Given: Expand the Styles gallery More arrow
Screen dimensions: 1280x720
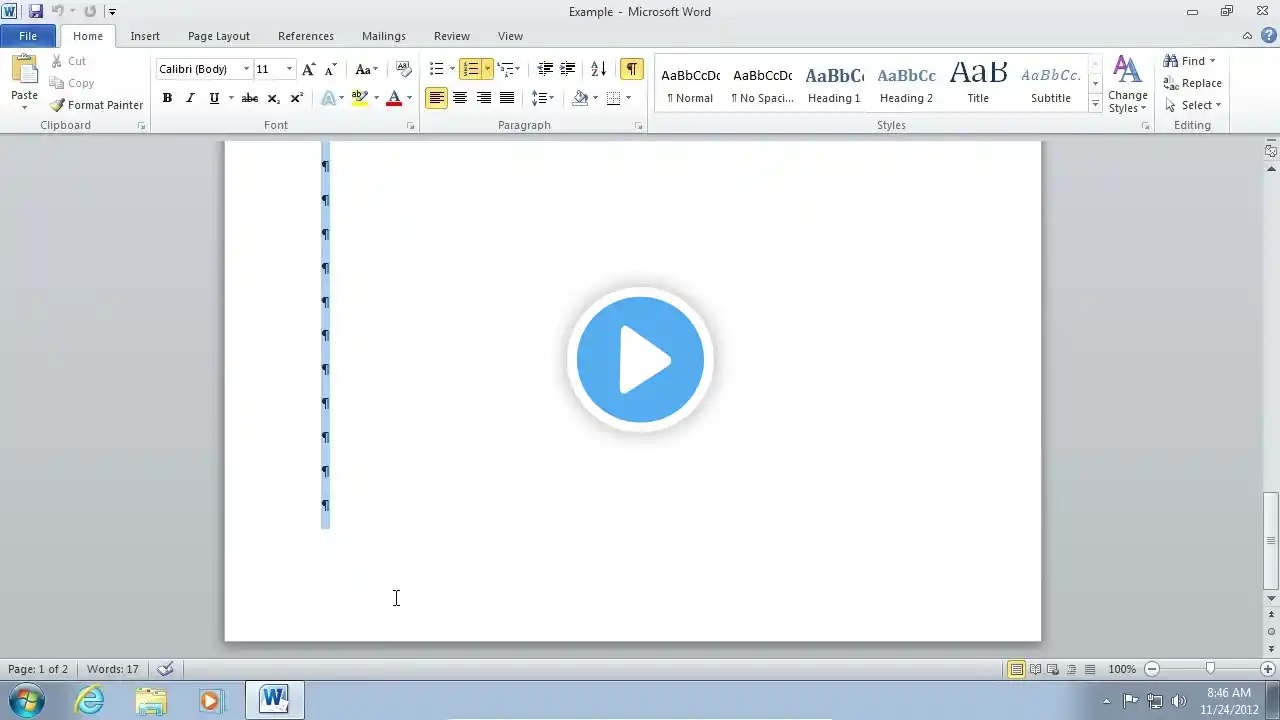Looking at the screenshot, I should (1095, 104).
